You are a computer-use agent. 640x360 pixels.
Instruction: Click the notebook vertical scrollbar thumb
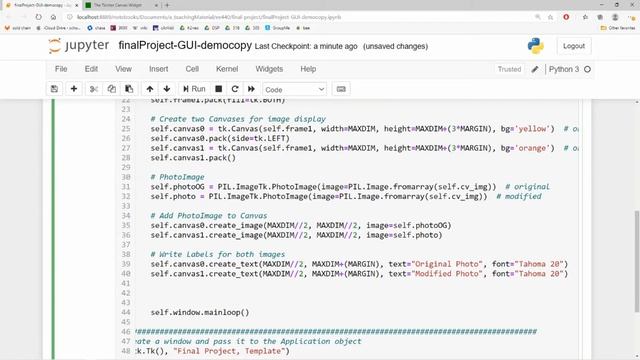tap(637, 261)
